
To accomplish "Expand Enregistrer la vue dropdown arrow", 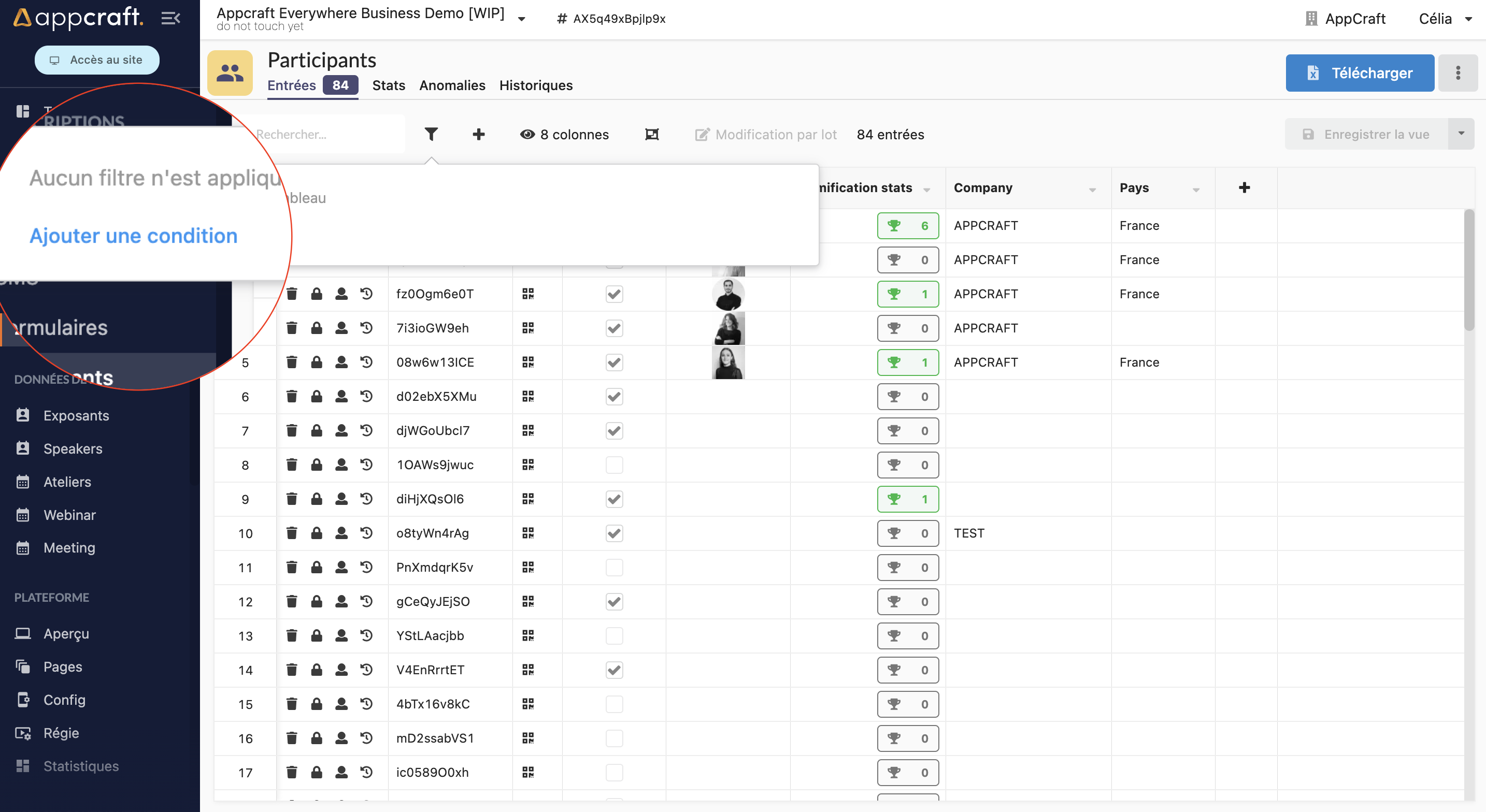I will (1461, 134).
